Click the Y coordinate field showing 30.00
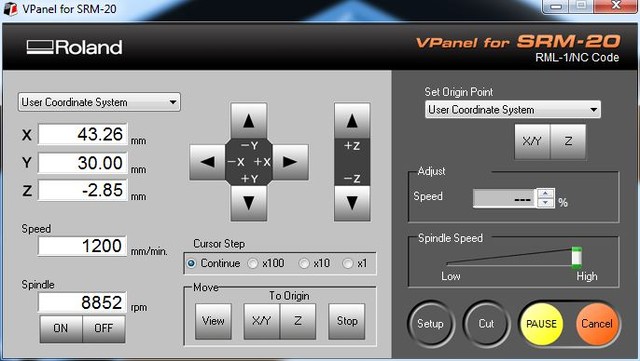This screenshot has height=361, width=640. [x=83, y=163]
